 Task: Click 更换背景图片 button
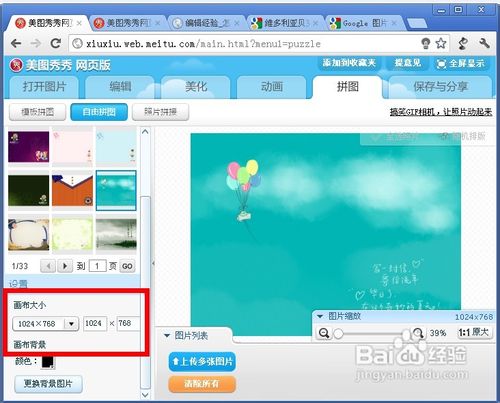click(48, 384)
